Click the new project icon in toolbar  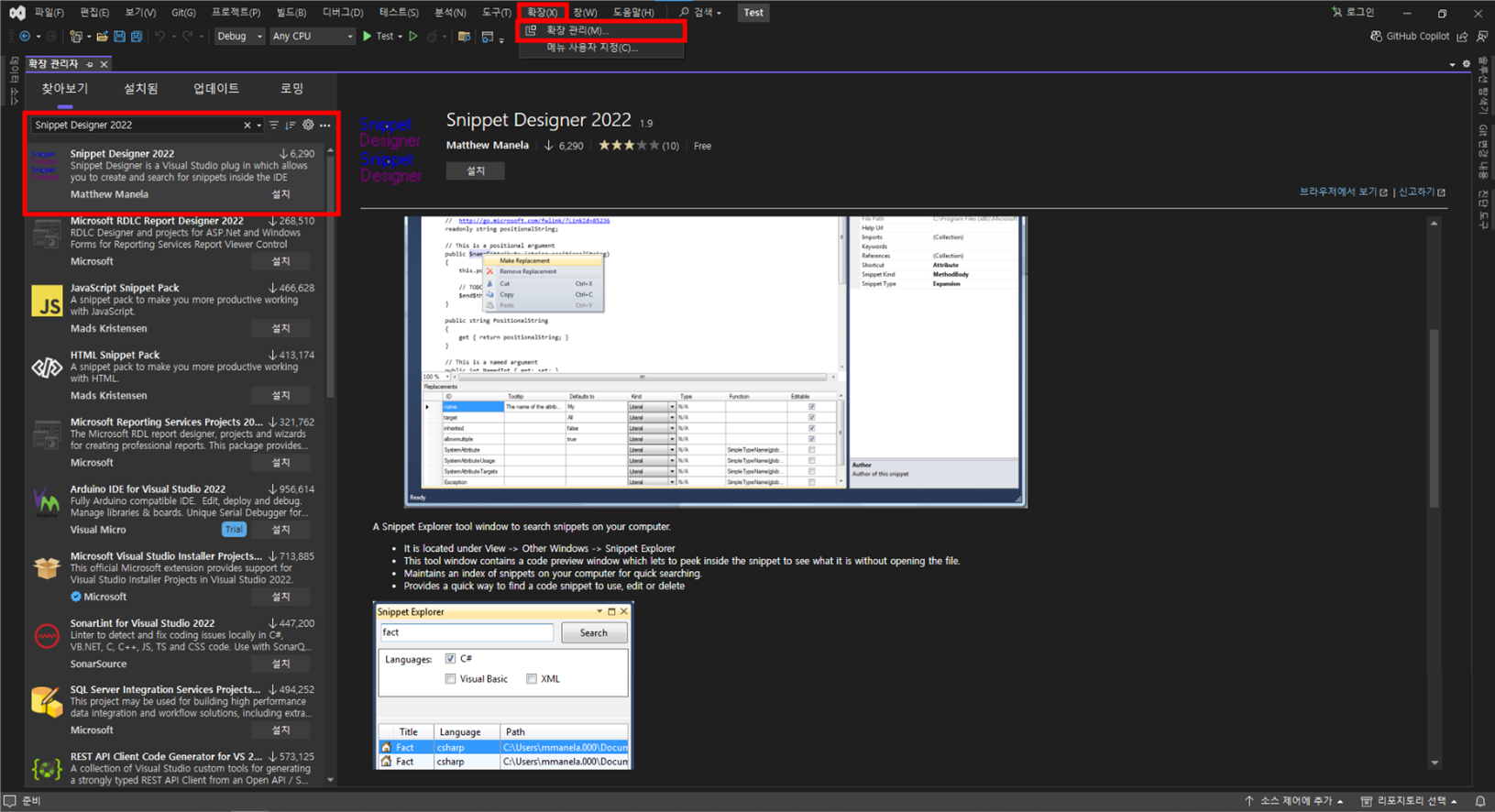(76, 37)
